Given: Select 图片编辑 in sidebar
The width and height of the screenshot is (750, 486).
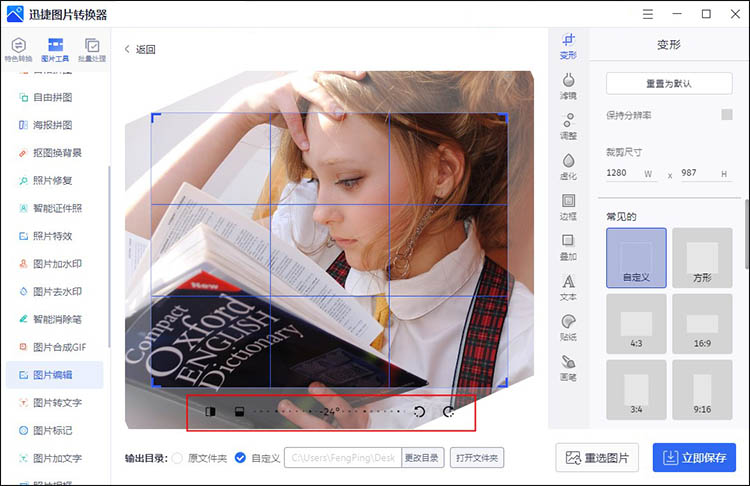Looking at the screenshot, I should (x=53, y=375).
